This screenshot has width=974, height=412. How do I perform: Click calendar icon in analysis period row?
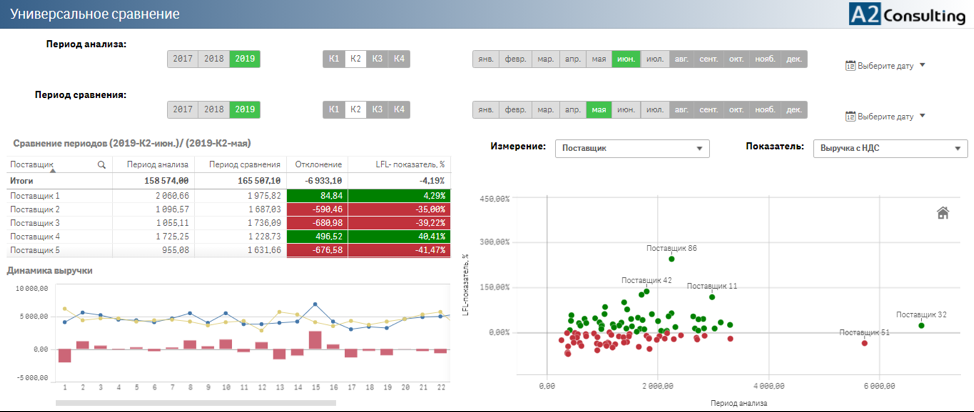pyautogui.click(x=850, y=66)
